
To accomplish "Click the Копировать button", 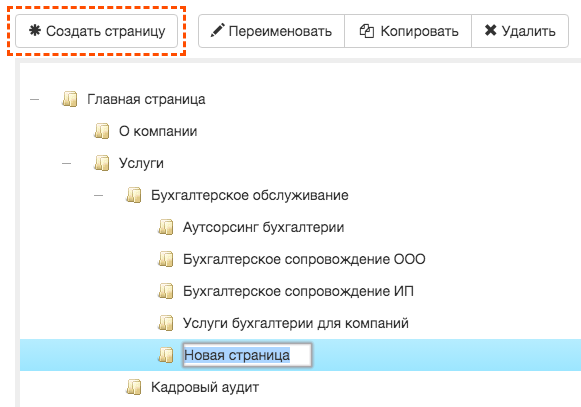I will (x=408, y=31).
